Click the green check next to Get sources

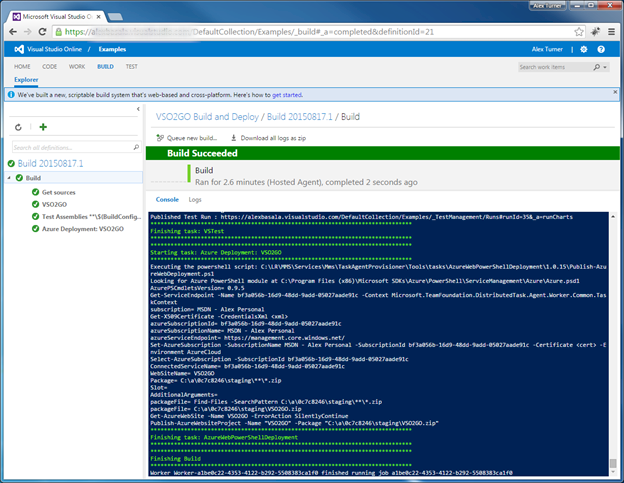point(35,192)
